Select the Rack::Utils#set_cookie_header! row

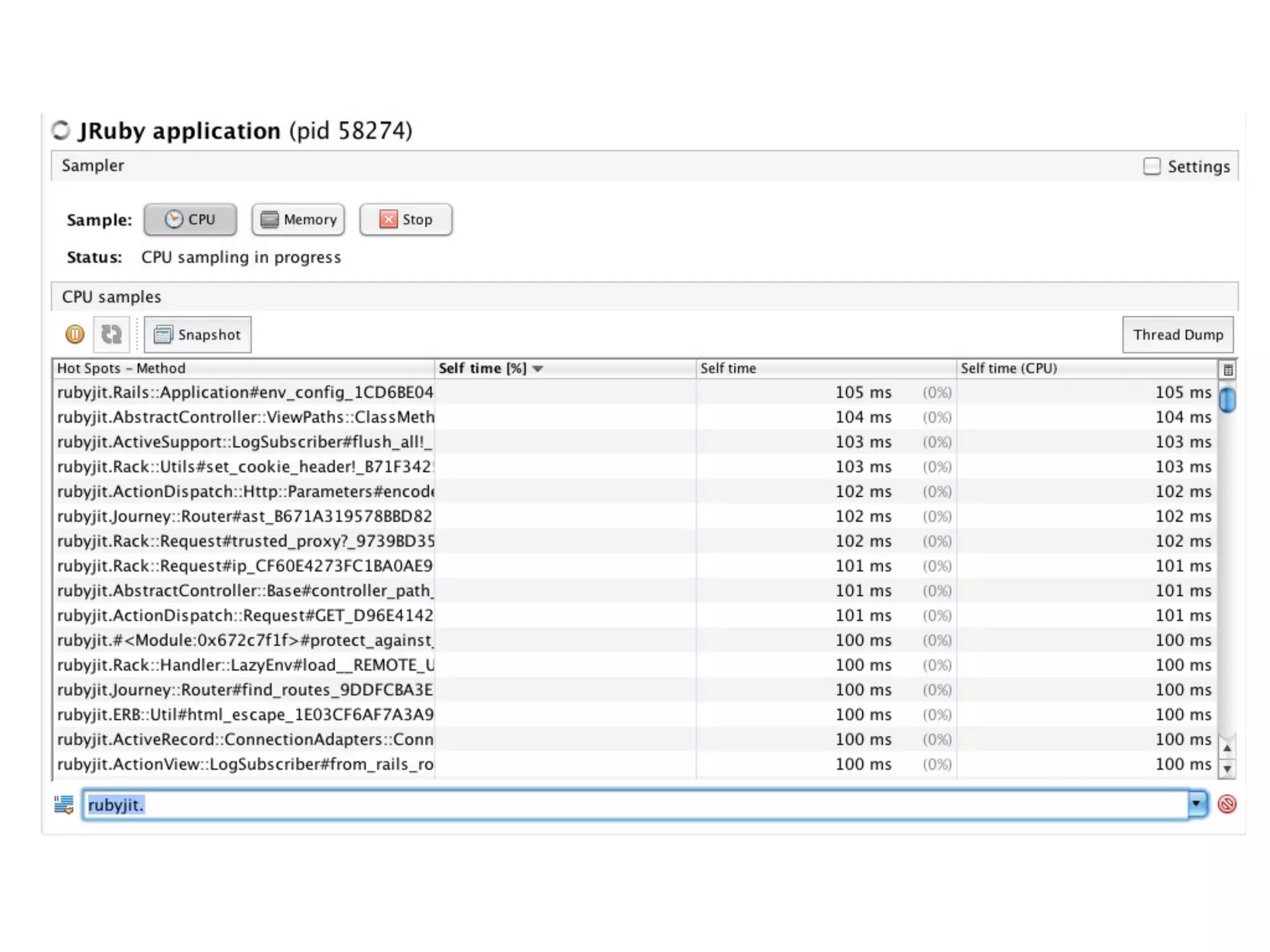tap(246, 467)
